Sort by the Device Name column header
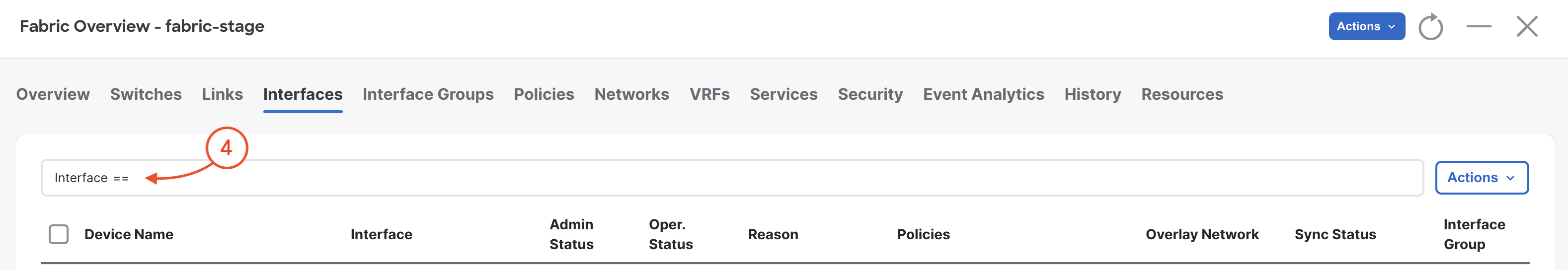1568x270 pixels. coord(129,234)
